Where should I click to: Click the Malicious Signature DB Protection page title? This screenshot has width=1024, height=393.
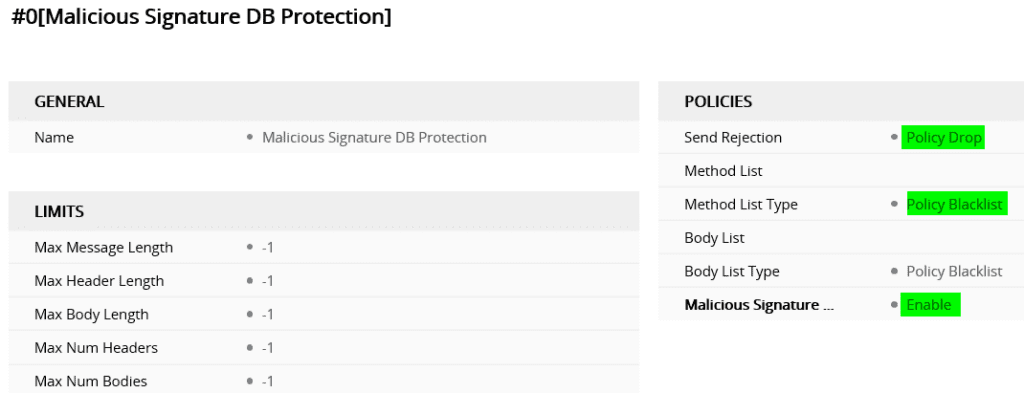pos(201,17)
